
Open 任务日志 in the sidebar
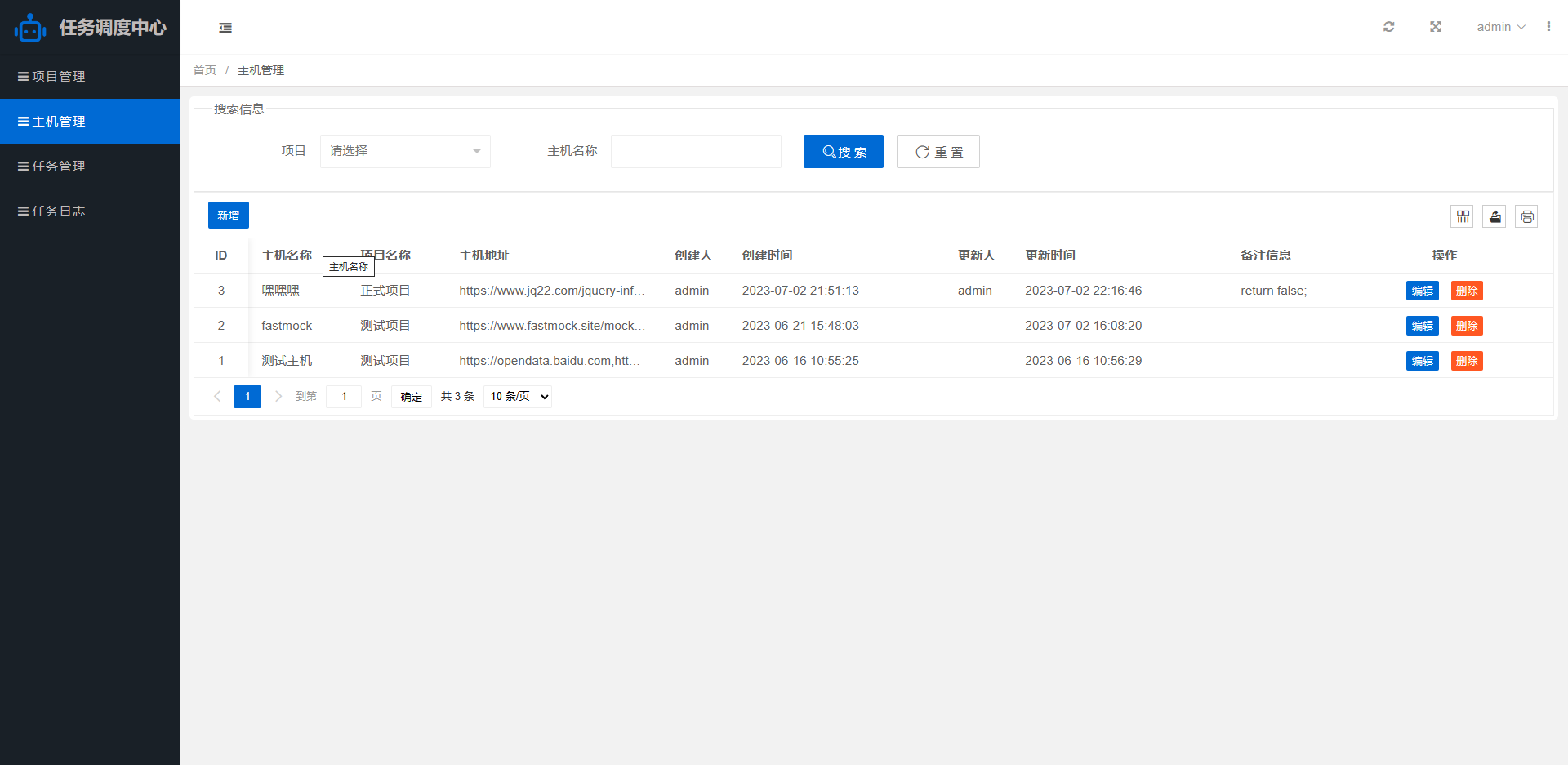(x=90, y=211)
